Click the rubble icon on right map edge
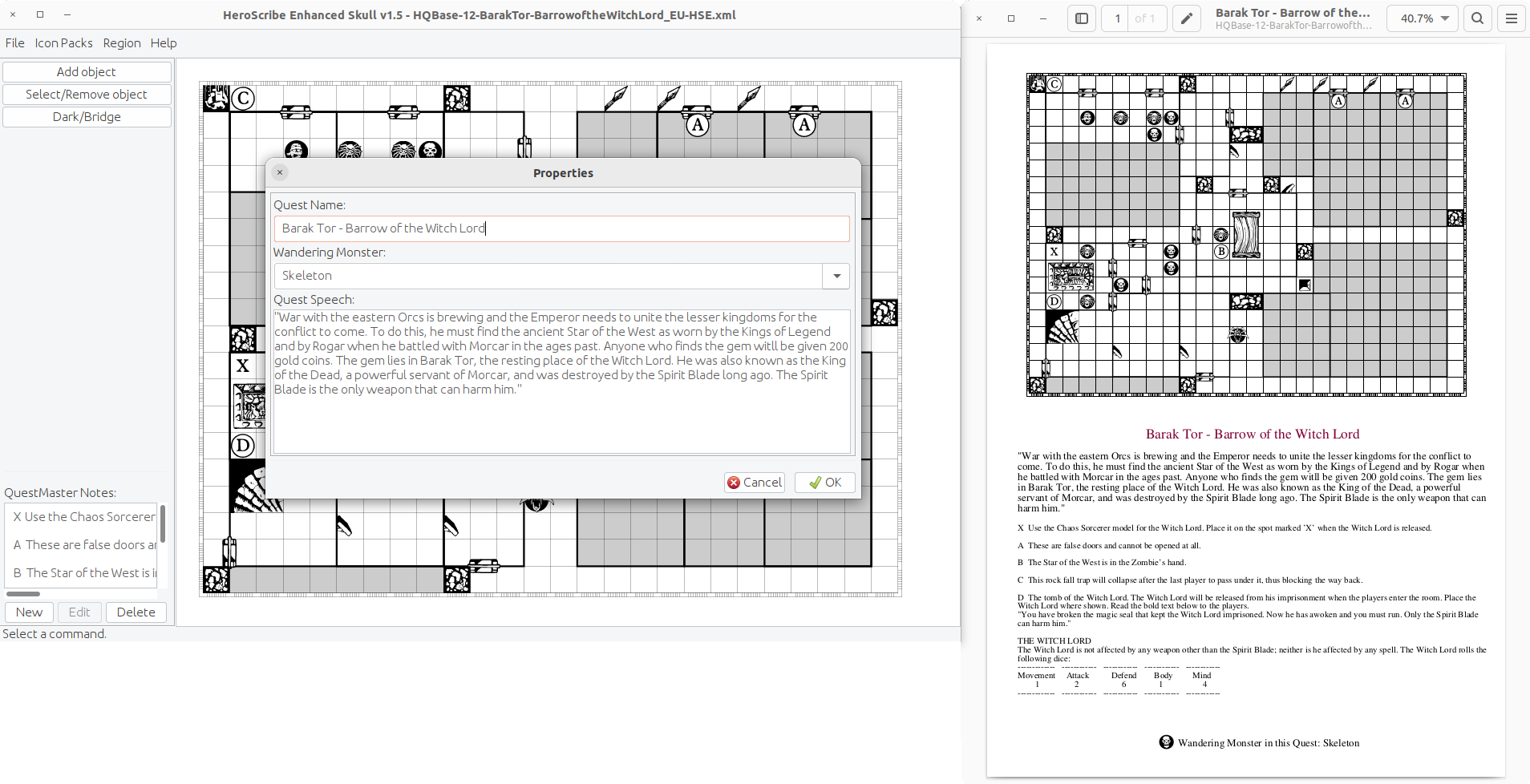The width and height of the screenshot is (1530, 784). click(884, 313)
